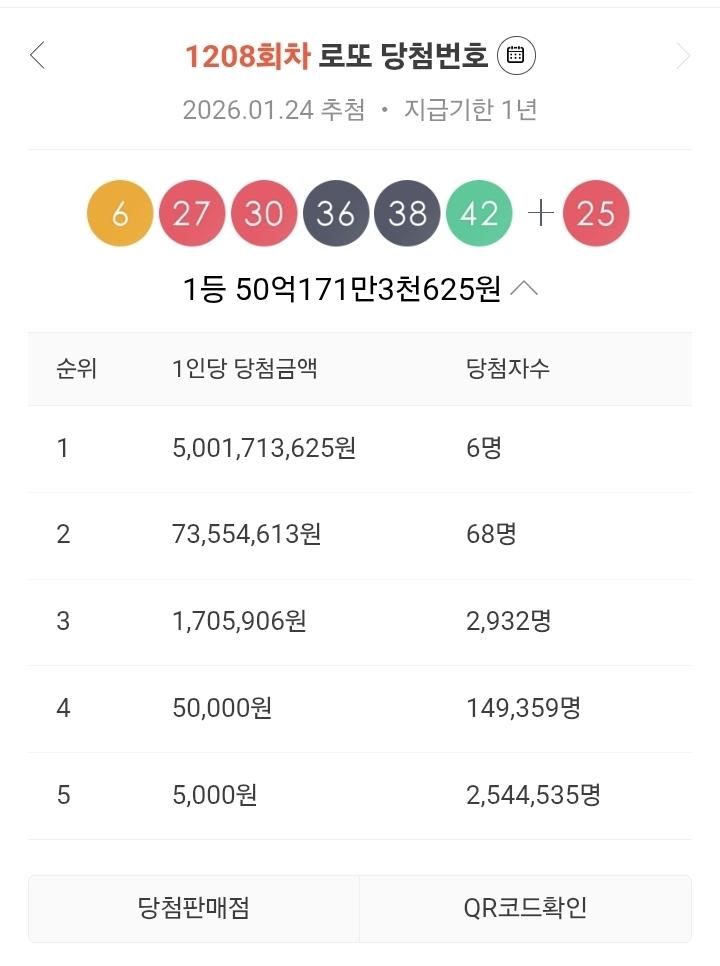This screenshot has width=720, height=966.
Task: Click the bonus number 25 ball
Action: 596,214
